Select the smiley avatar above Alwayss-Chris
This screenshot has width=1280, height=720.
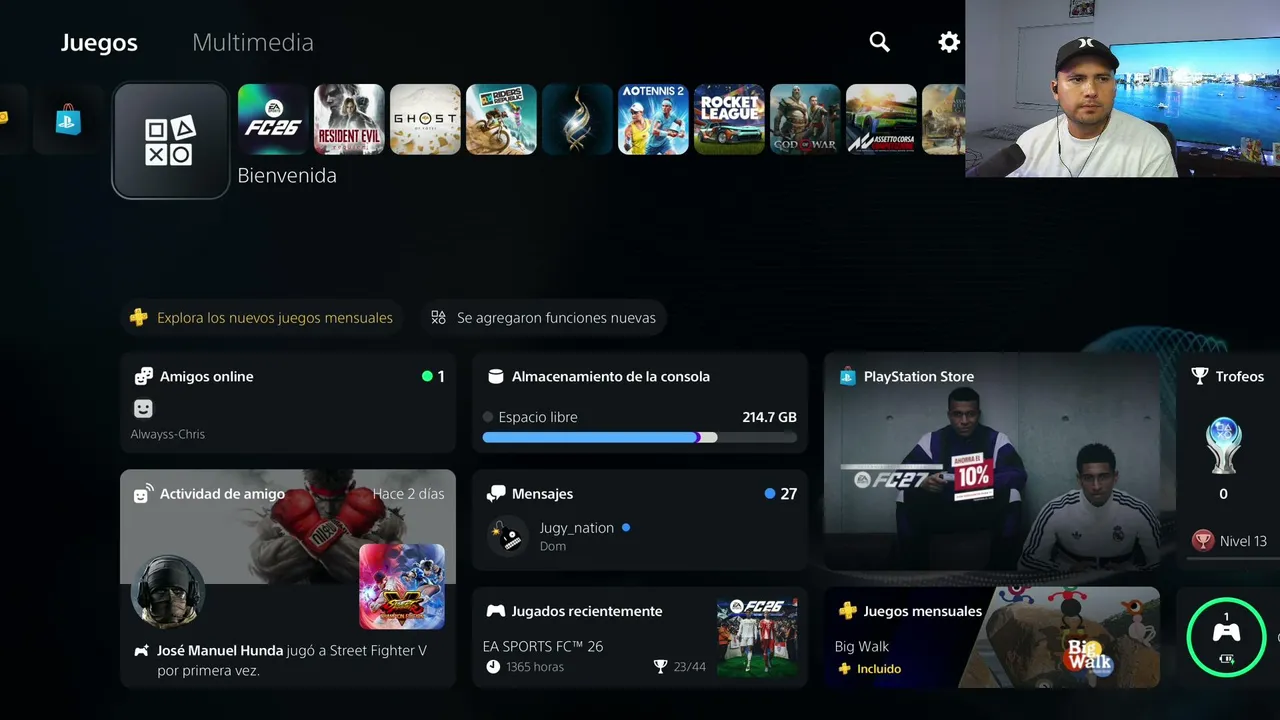[x=144, y=409]
